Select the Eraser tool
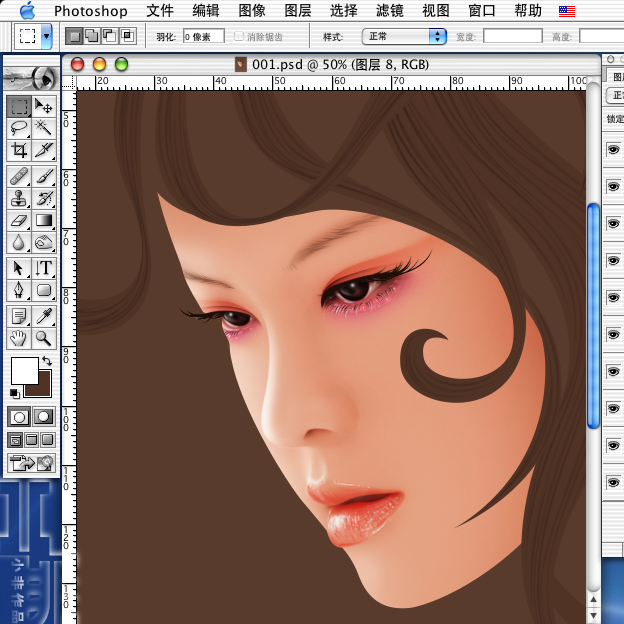624x624 pixels. [x=19, y=220]
